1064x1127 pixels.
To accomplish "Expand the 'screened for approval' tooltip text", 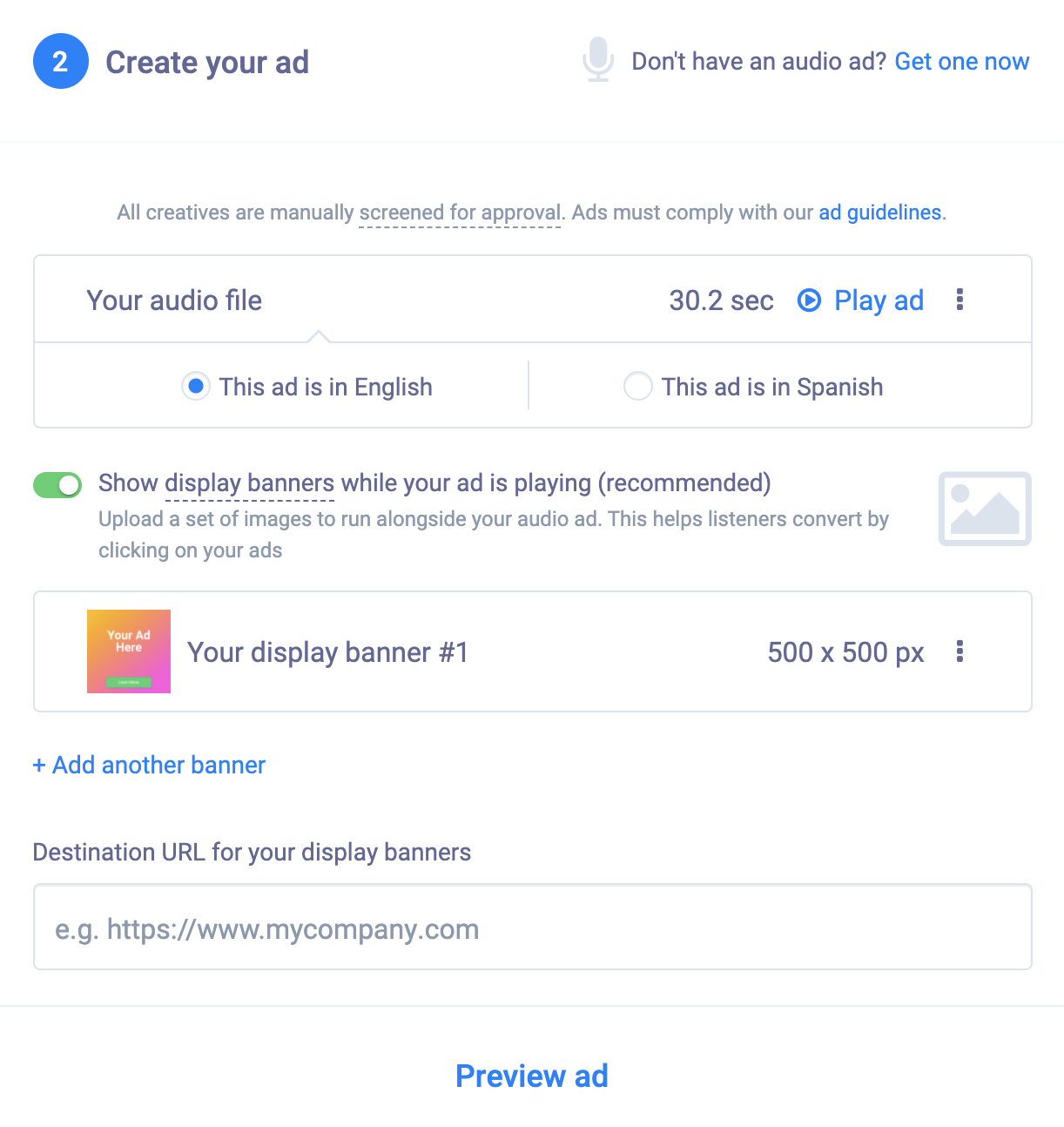I will pyautogui.click(x=459, y=212).
